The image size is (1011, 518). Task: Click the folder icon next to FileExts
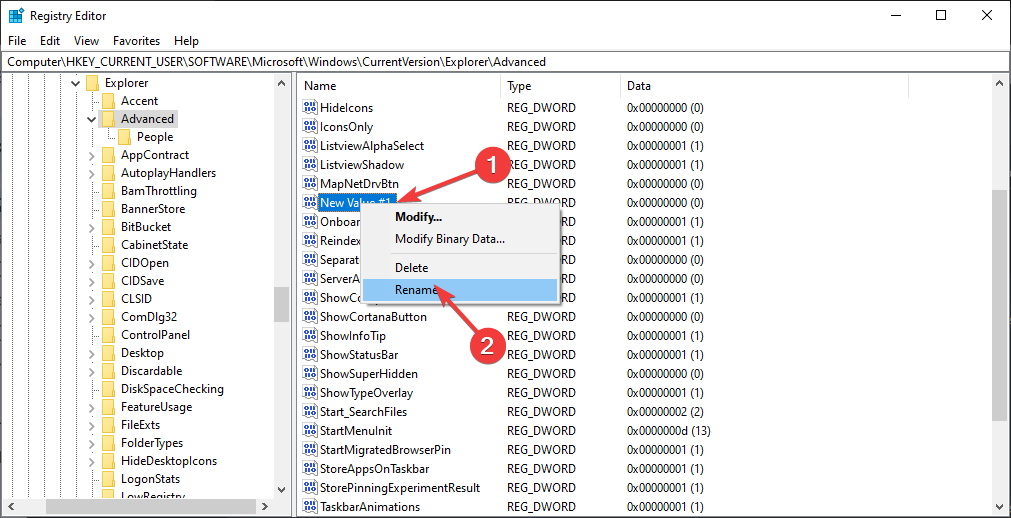click(x=108, y=425)
